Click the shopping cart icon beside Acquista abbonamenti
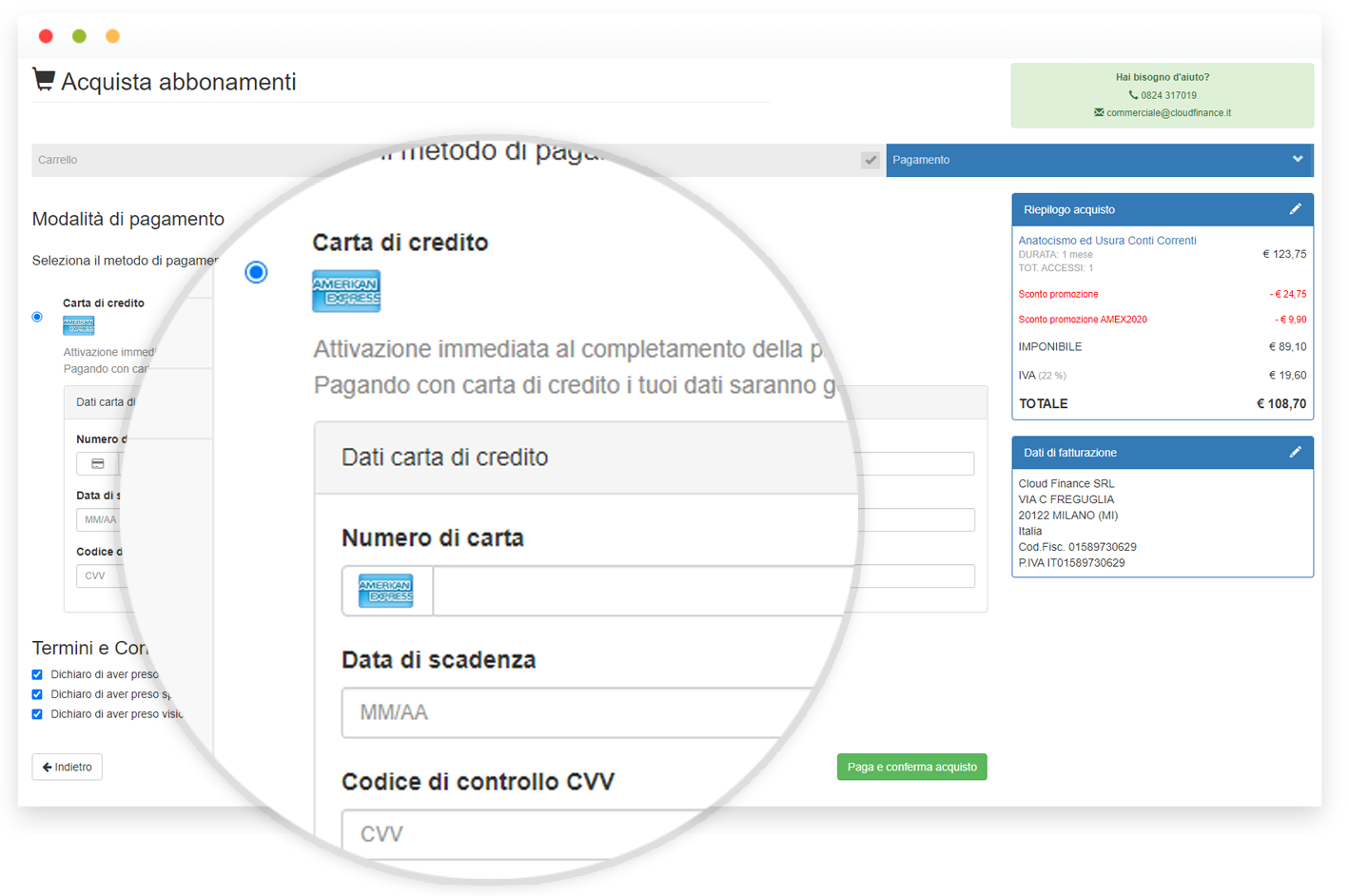1349x896 pixels. click(x=43, y=80)
